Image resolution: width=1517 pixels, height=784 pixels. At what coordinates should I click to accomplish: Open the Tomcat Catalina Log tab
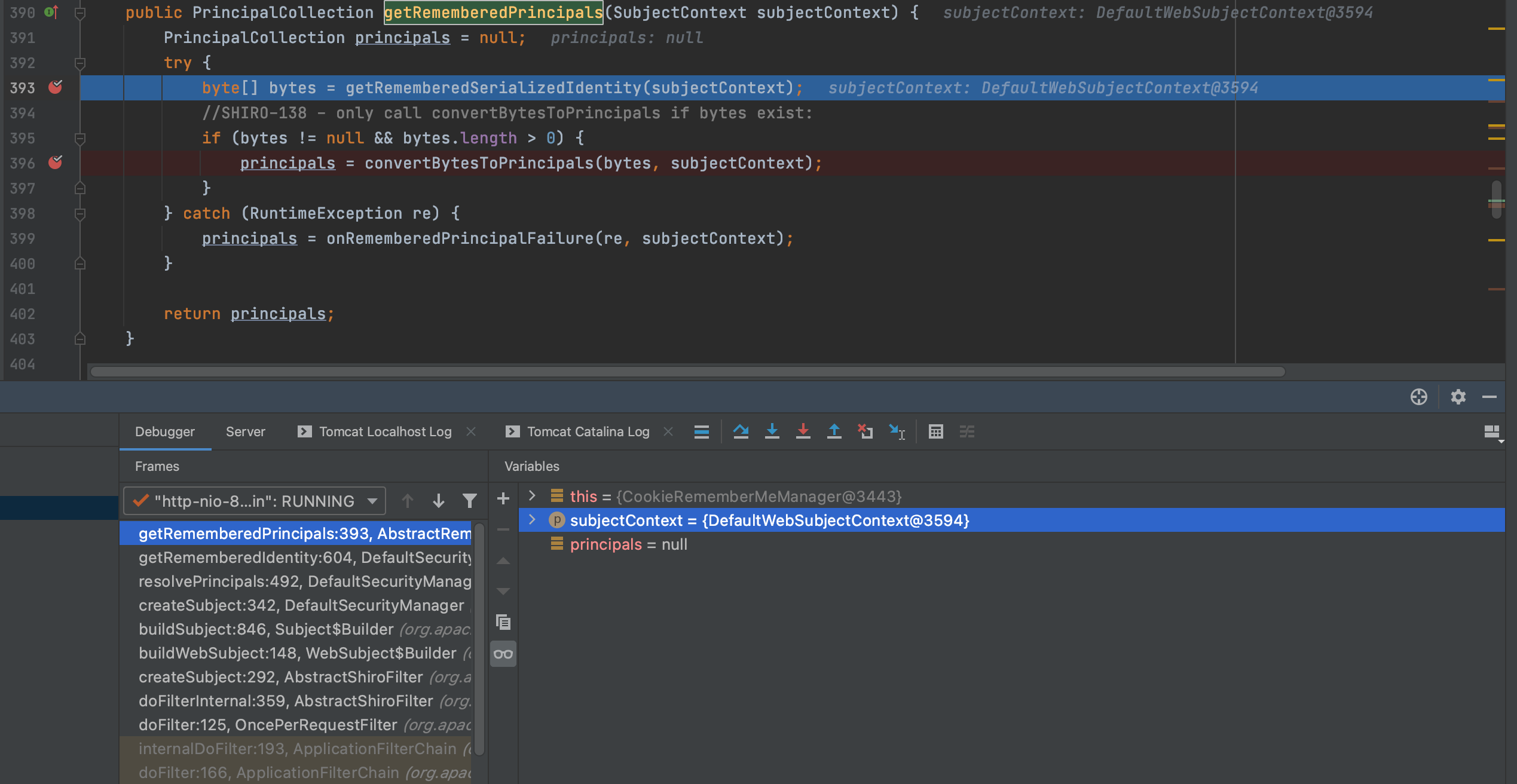click(588, 431)
